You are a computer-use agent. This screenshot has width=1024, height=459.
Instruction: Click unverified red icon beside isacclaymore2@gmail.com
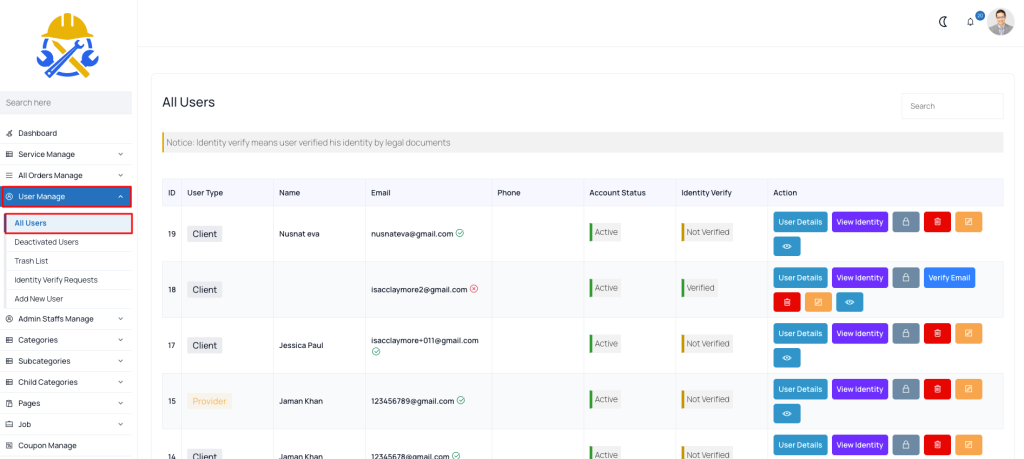pyautogui.click(x=474, y=289)
